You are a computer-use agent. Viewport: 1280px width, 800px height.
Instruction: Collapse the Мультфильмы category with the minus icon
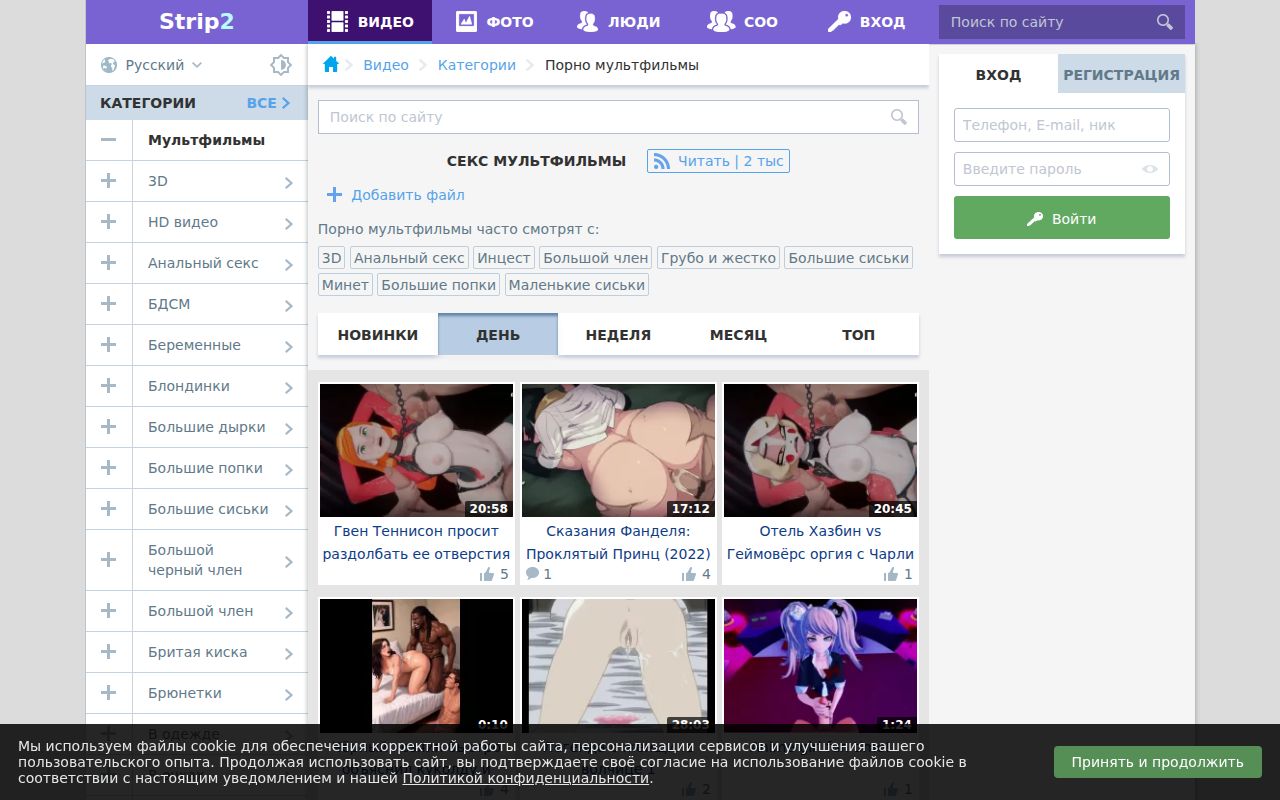[109, 140]
